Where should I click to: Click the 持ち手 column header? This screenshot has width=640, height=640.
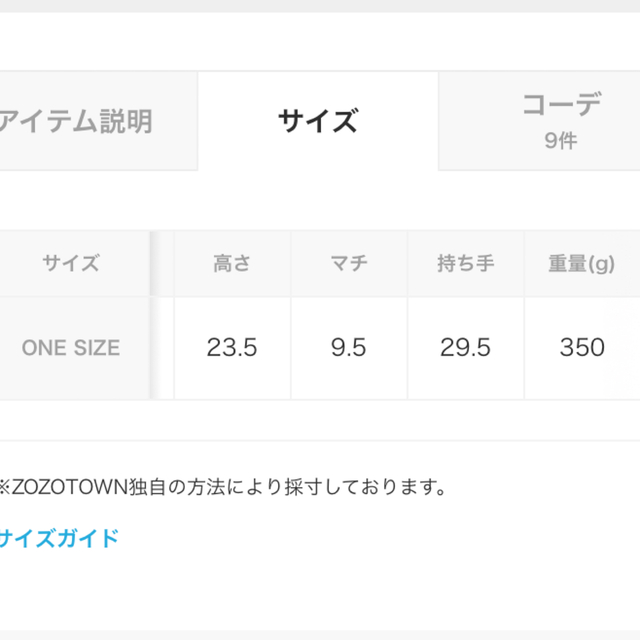coord(466,263)
